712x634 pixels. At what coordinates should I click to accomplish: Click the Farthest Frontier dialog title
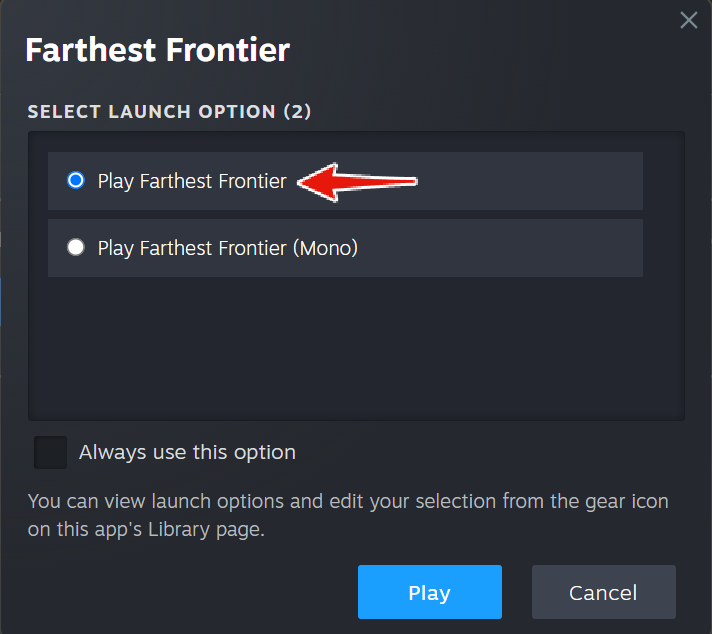(158, 50)
